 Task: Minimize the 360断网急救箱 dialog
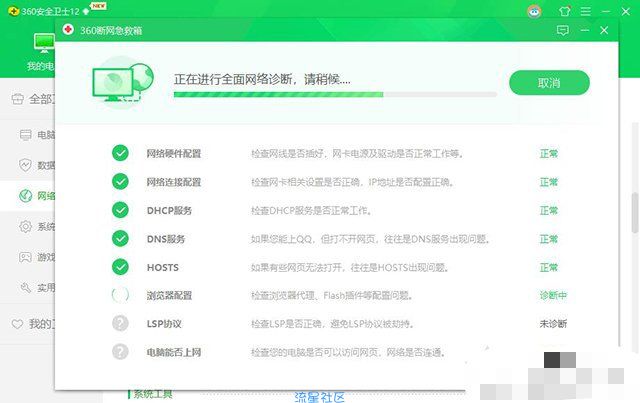585,30
